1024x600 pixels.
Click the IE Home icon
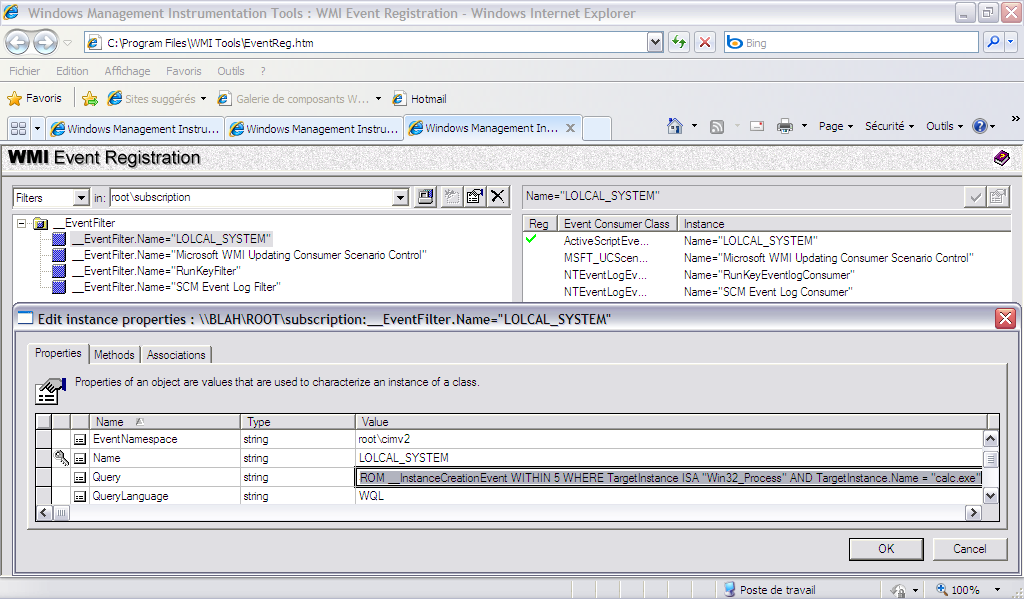pos(676,126)
